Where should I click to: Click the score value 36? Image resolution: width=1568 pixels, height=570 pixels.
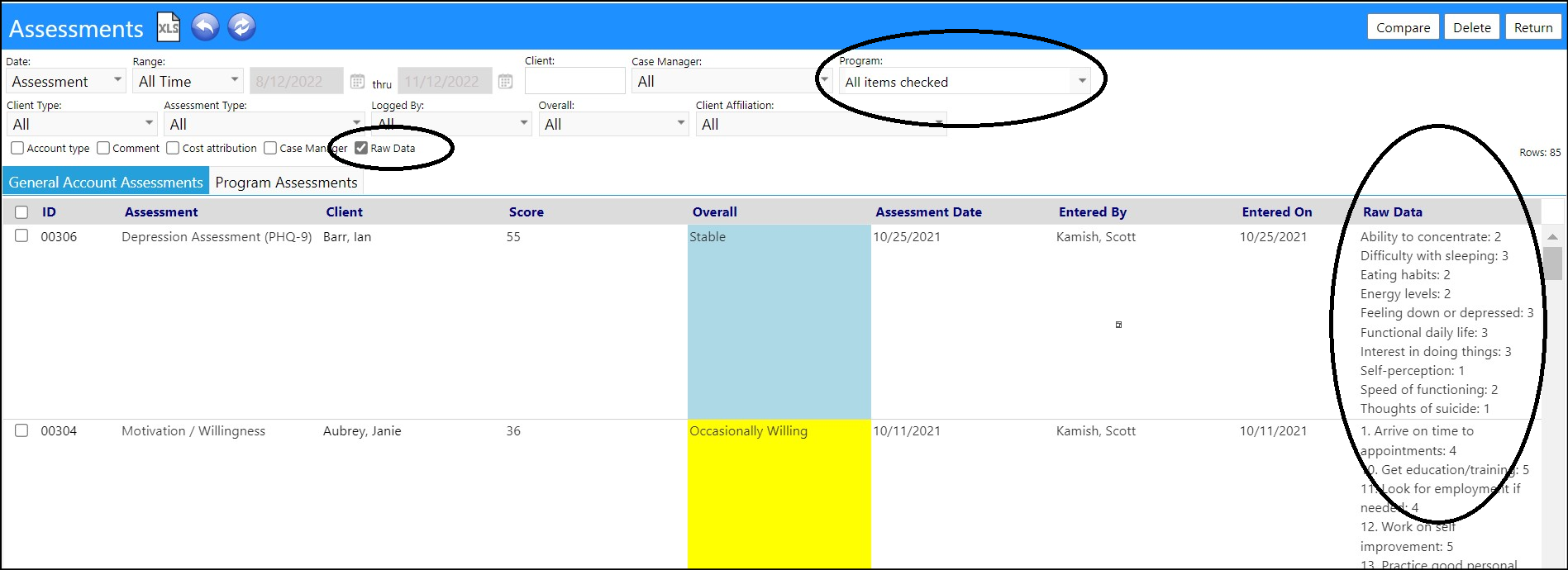tap(513, 431)
